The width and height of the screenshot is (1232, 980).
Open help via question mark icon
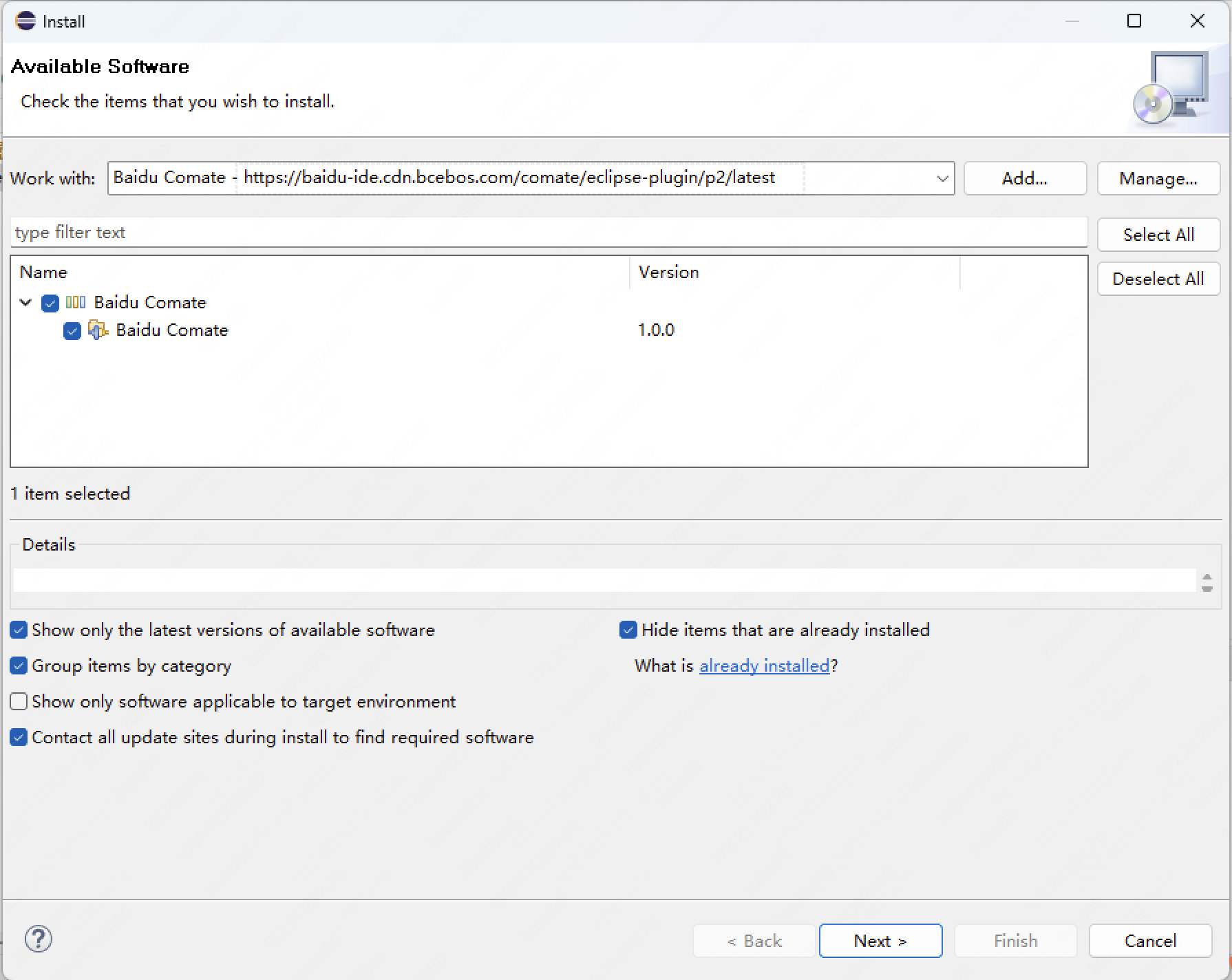point(39,939)
